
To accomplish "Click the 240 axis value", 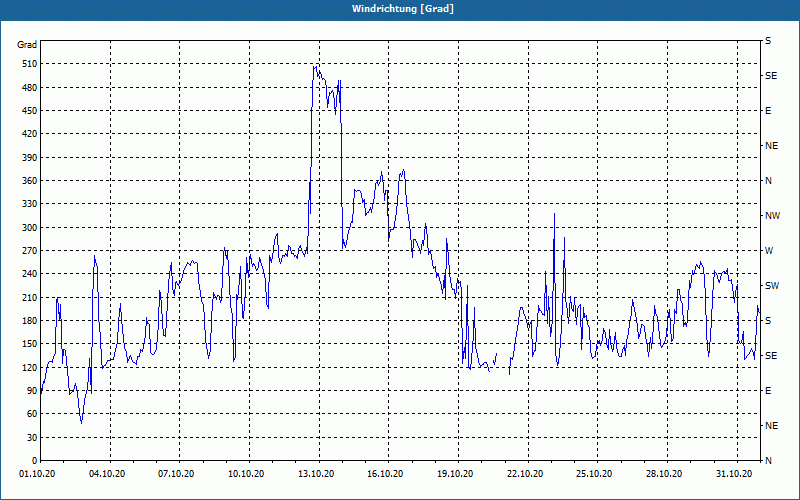I will 30,274.
